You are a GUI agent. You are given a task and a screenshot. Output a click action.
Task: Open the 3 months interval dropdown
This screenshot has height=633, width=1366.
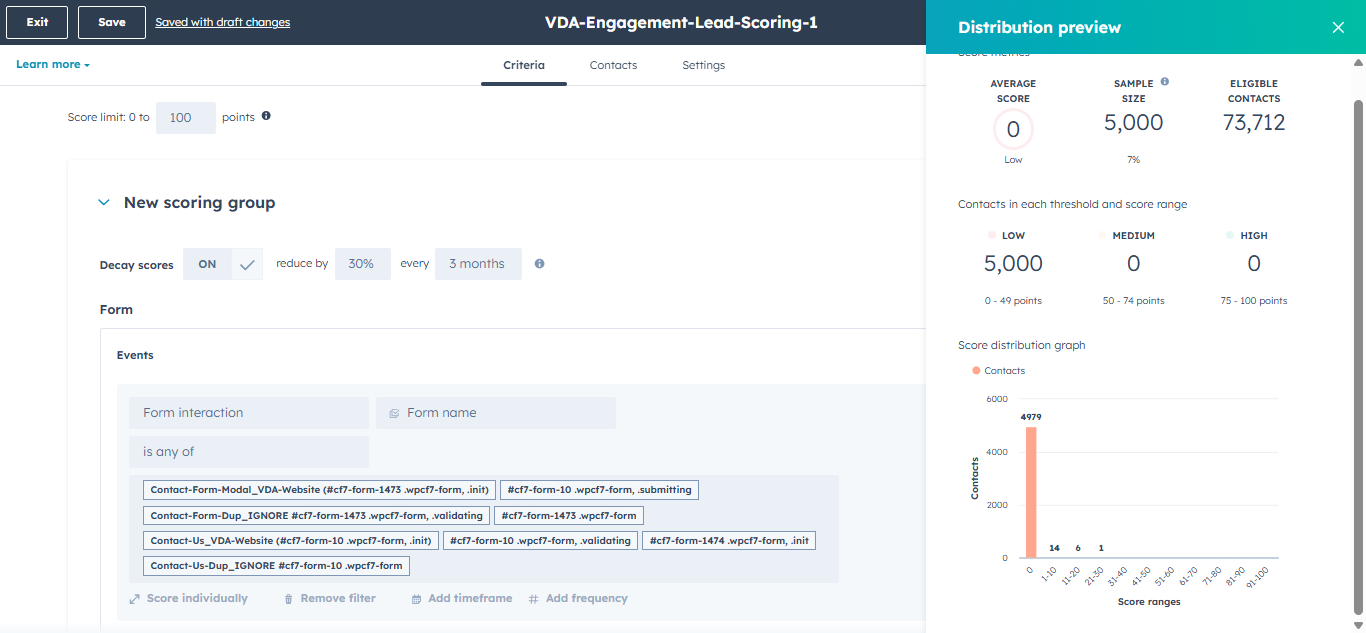(478, 264)
